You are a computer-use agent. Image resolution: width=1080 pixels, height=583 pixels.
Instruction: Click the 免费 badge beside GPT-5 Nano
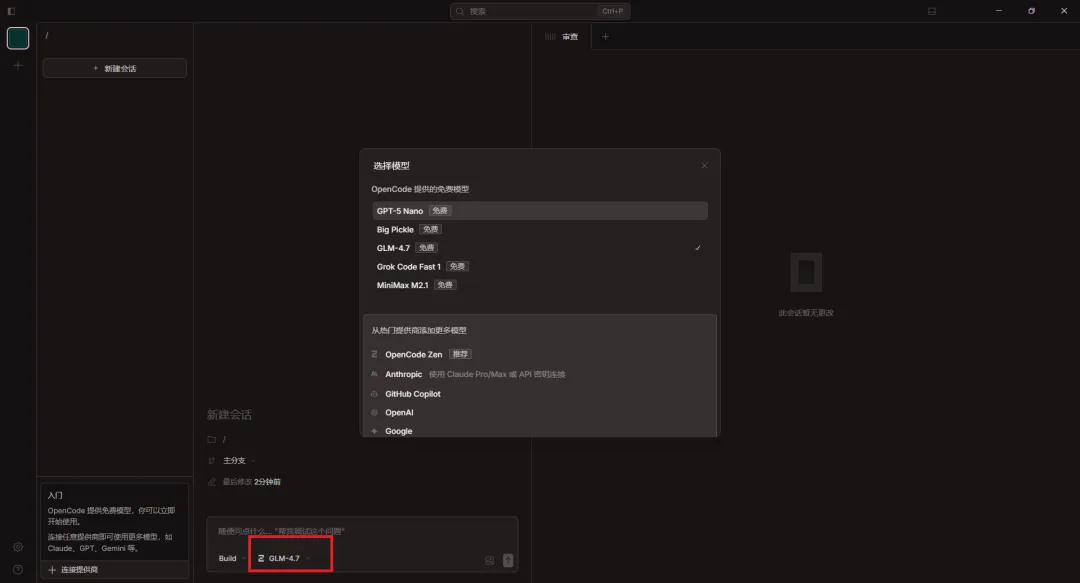coord(440,211)
